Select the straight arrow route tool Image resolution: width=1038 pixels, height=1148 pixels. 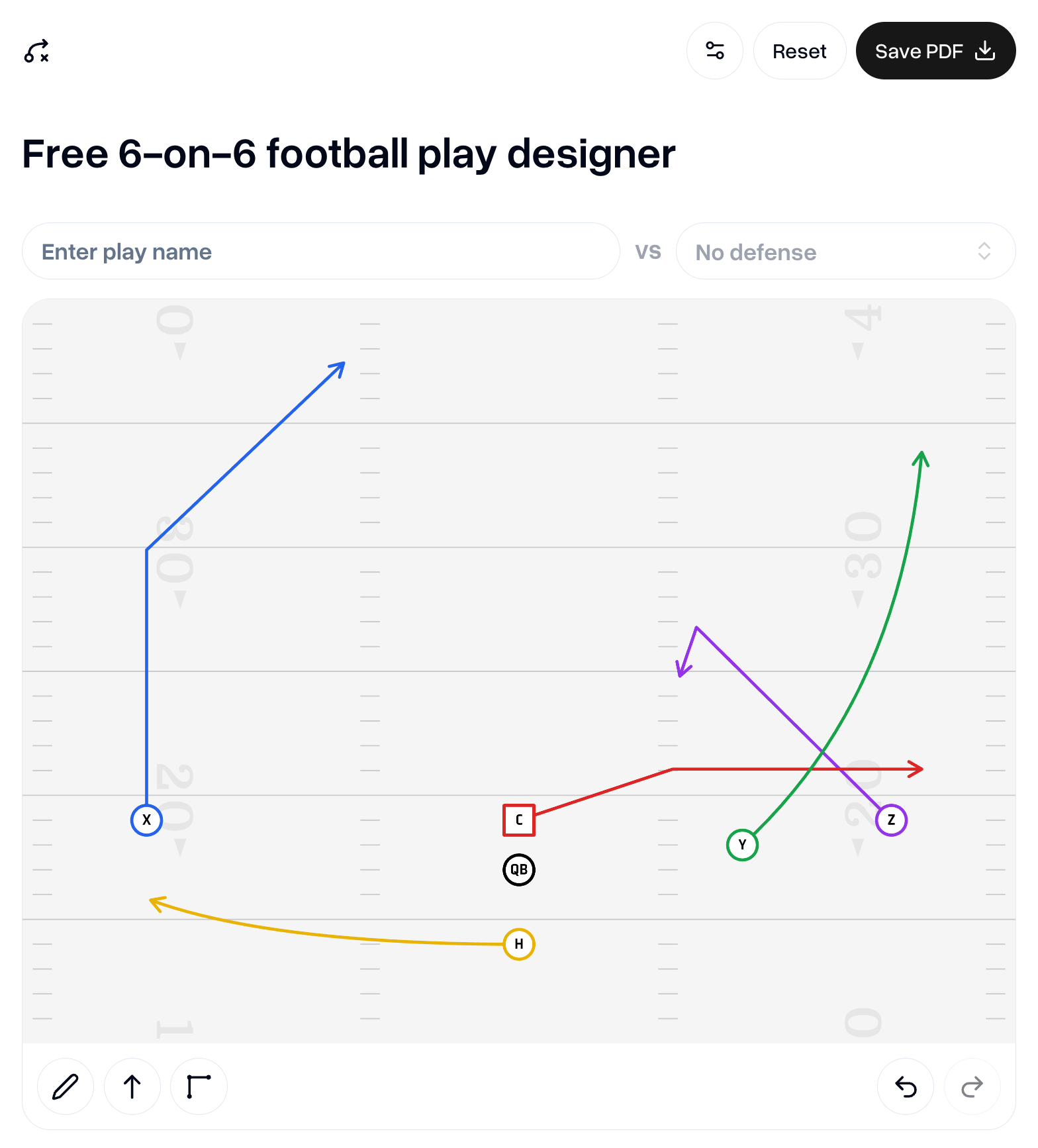click(x=132, y=1086)
